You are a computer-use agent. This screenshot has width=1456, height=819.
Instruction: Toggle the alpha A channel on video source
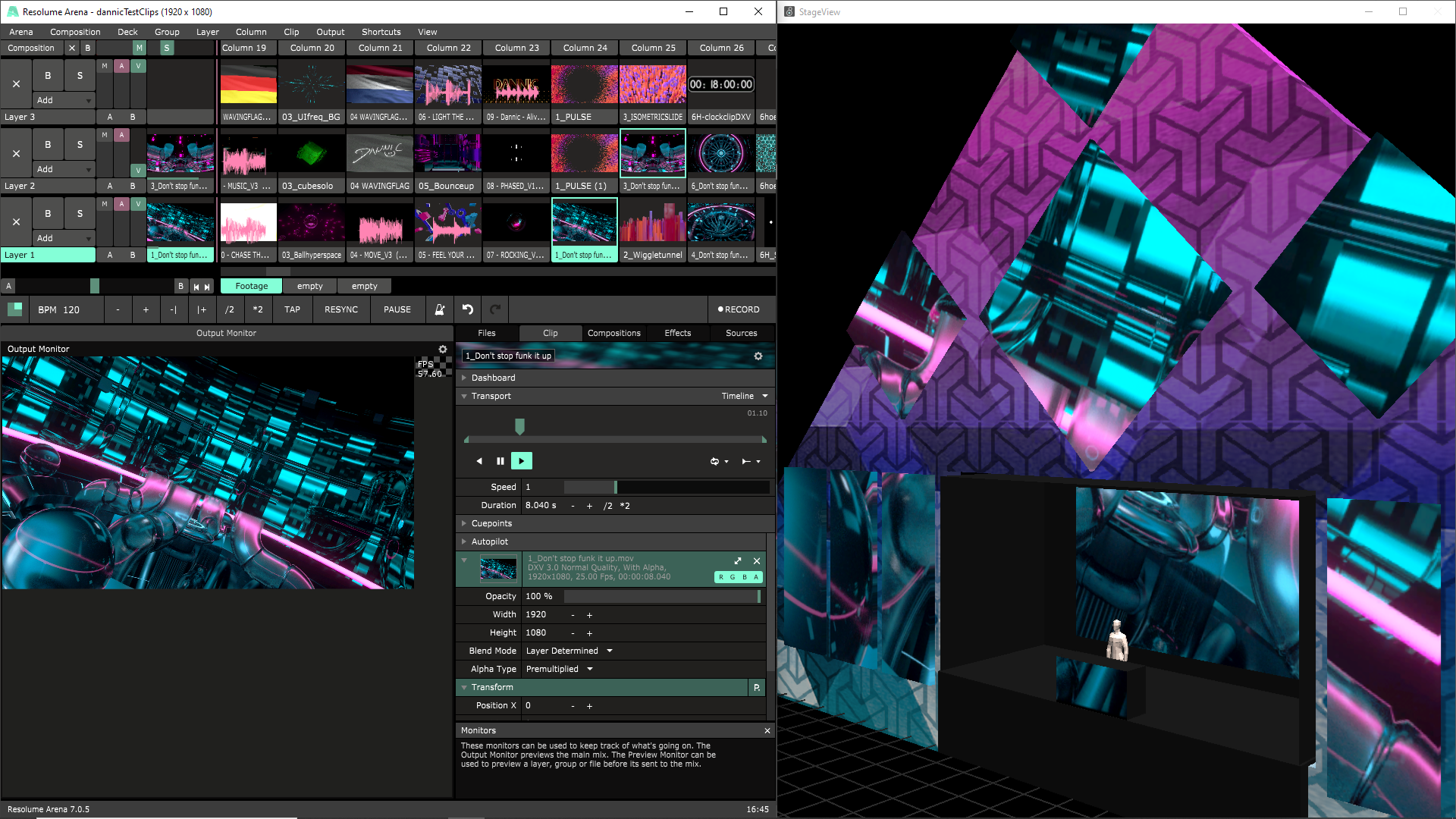pyautogui.click(x=756, y=577)
